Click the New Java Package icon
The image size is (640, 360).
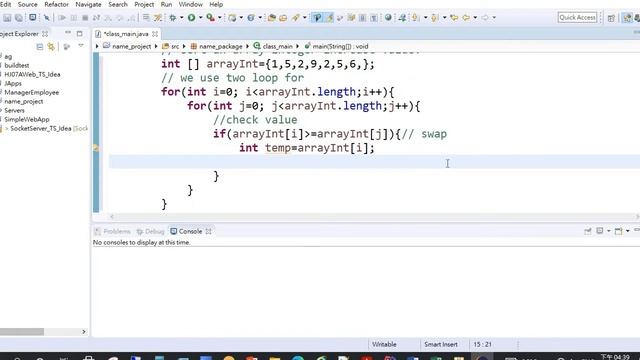pyautogui.click(x=232, y=18)
